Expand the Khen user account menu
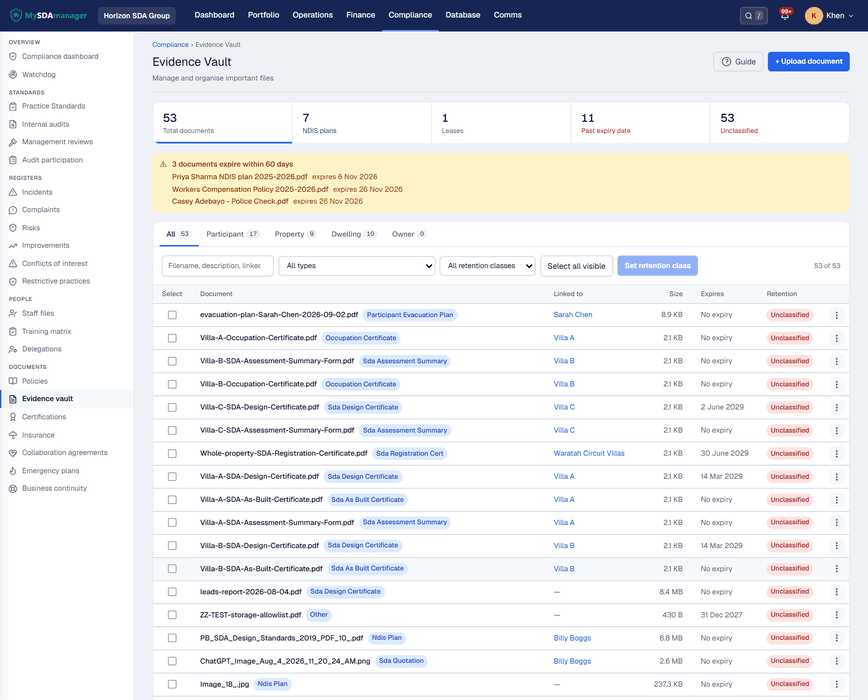 coord(829,15)
